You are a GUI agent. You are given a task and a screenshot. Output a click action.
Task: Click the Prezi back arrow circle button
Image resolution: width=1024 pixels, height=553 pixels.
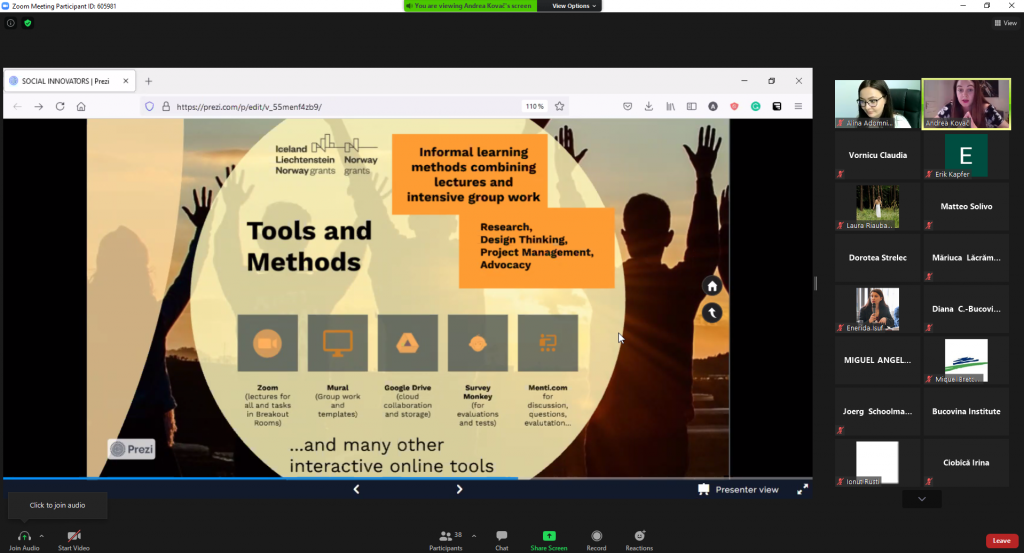(x=712, y=313)
